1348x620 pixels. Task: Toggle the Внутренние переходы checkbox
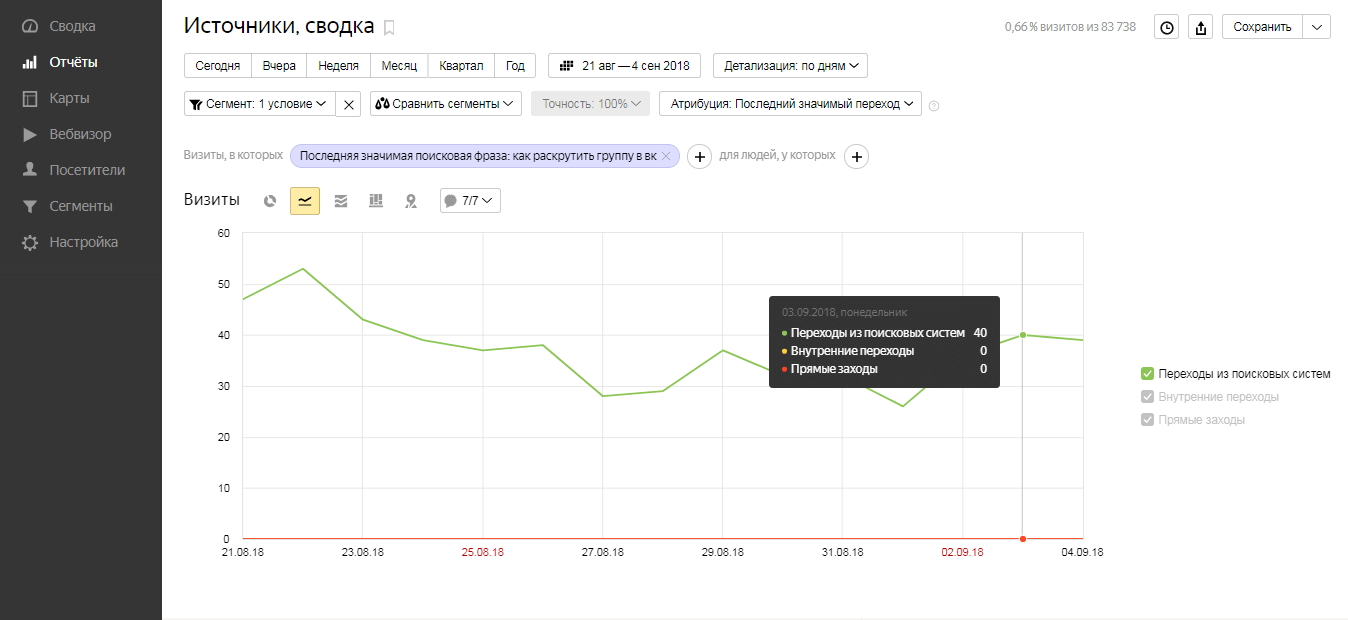(x=1148, y=397)
